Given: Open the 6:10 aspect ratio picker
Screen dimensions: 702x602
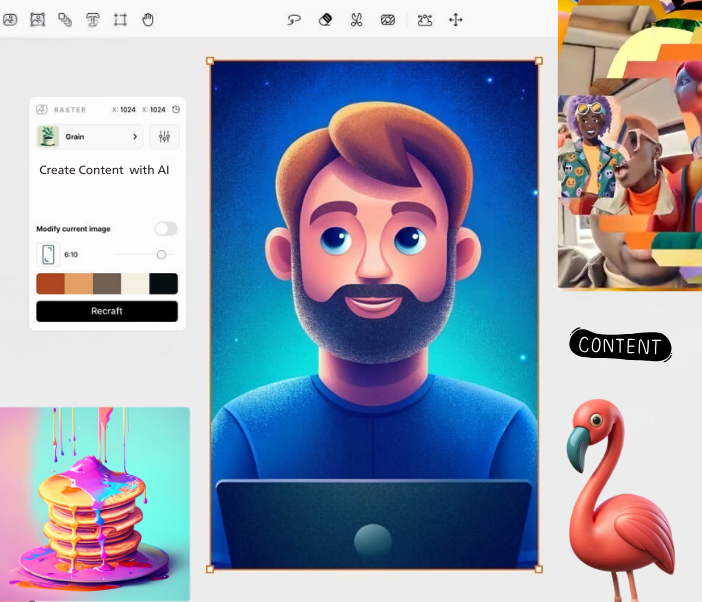Looking at the screenshot, I should coord(48,254).
